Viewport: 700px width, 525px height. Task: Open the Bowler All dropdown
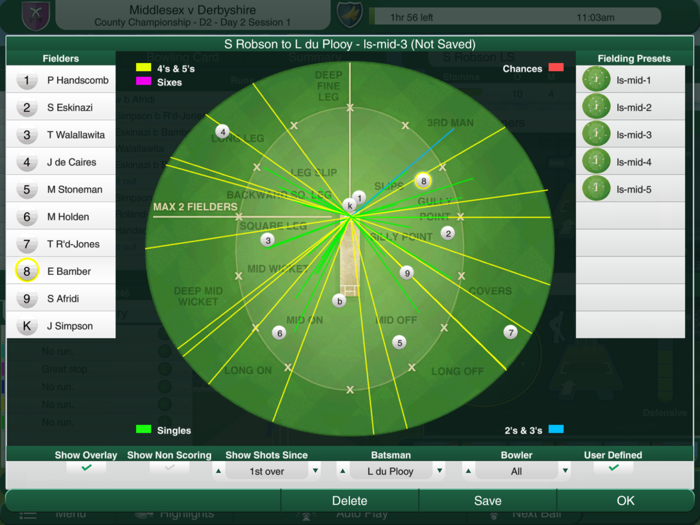coord(517,471)
